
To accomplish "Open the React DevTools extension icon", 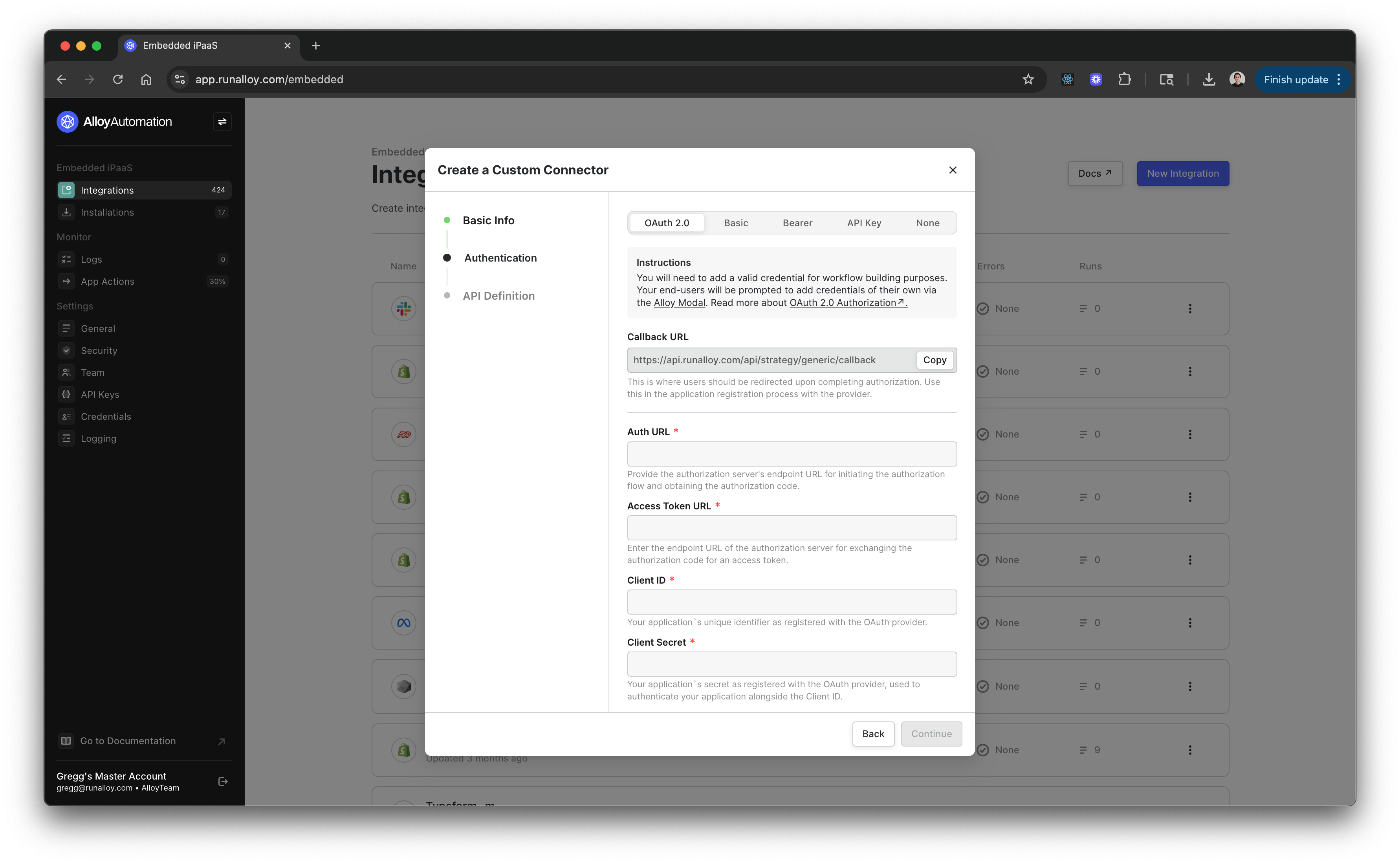I will 1067,79.
